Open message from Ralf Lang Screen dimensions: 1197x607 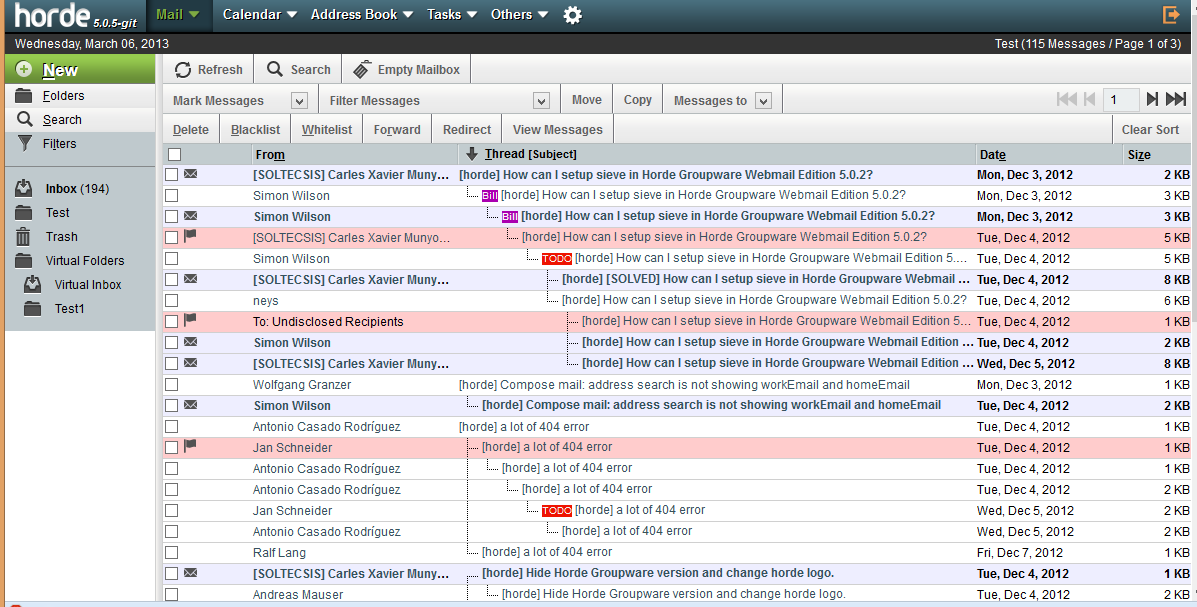547,552
